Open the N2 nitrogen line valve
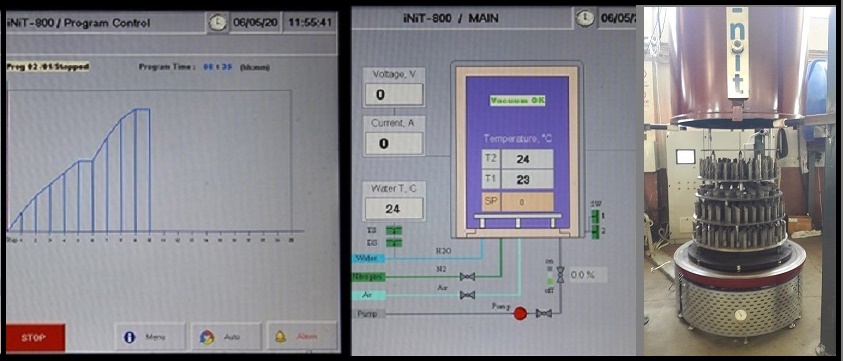The image size is (843, 361). [467, 277]
